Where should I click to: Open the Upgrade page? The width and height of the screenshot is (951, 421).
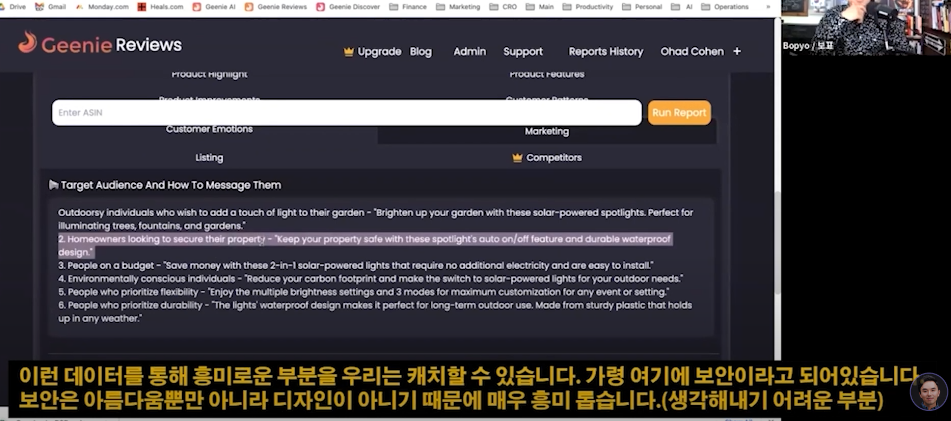point(379,52)
